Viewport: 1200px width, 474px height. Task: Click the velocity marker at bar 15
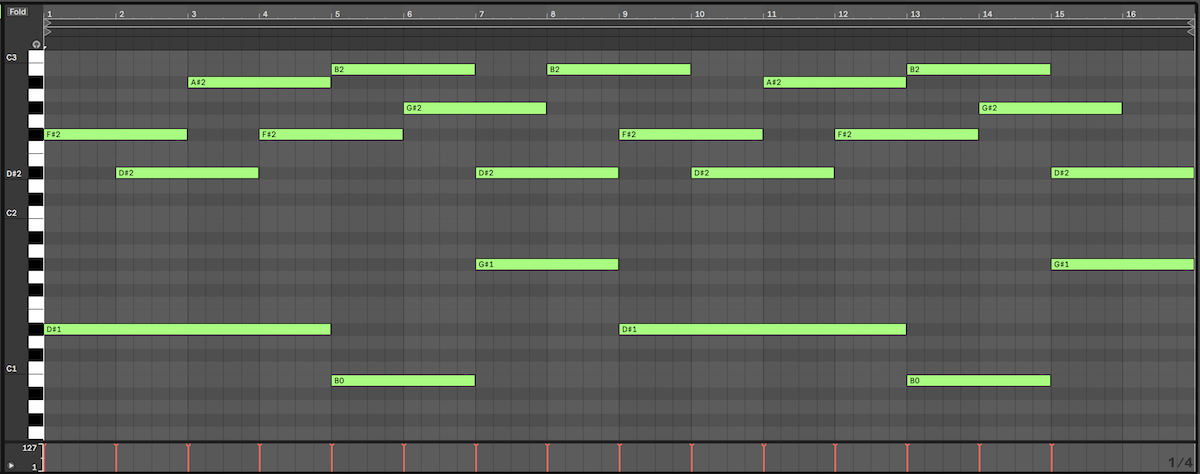pos(1052,457)
